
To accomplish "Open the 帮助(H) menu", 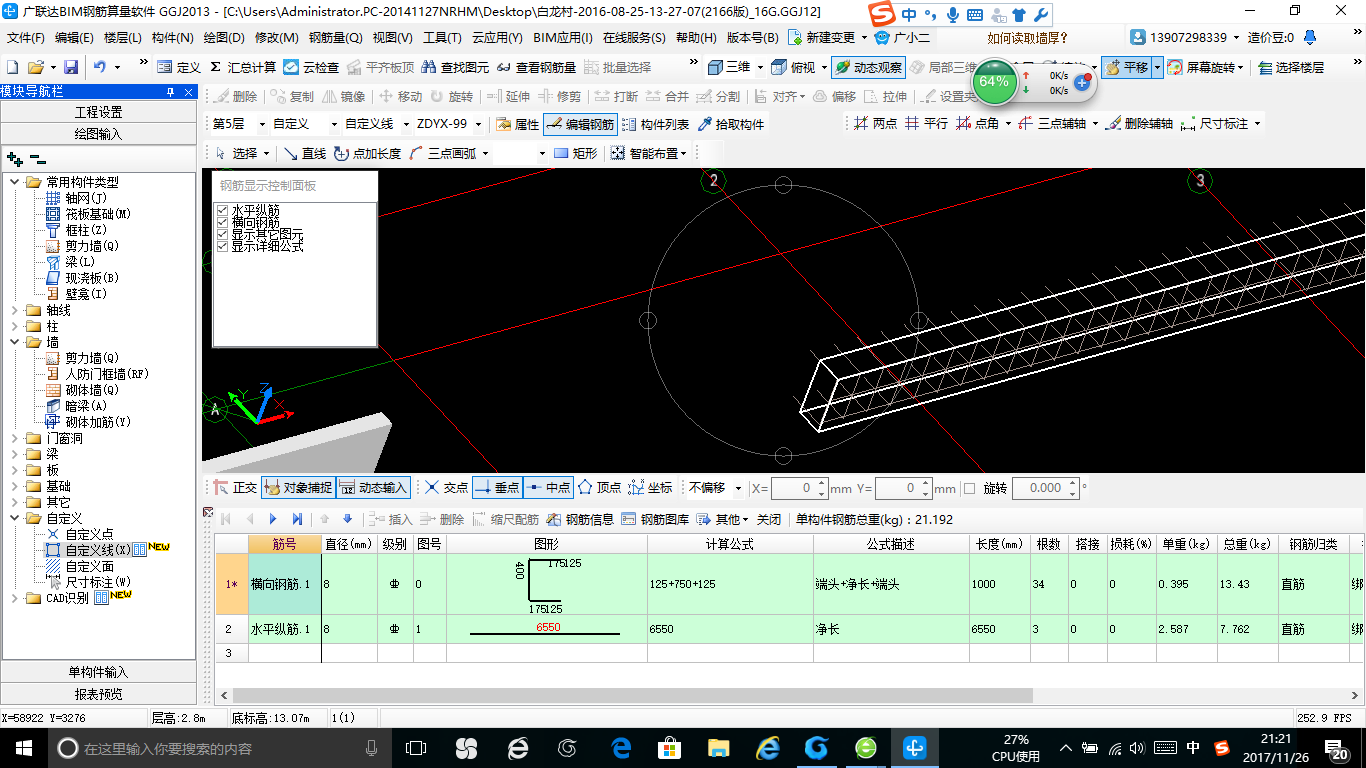I will point(696,38).
